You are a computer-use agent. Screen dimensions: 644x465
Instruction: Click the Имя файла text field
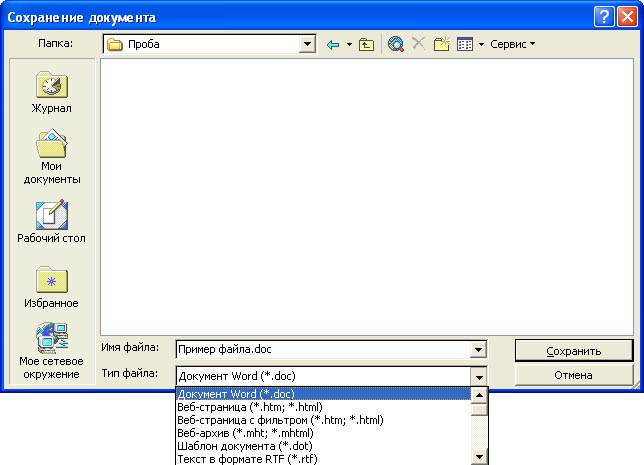(320, 349)
